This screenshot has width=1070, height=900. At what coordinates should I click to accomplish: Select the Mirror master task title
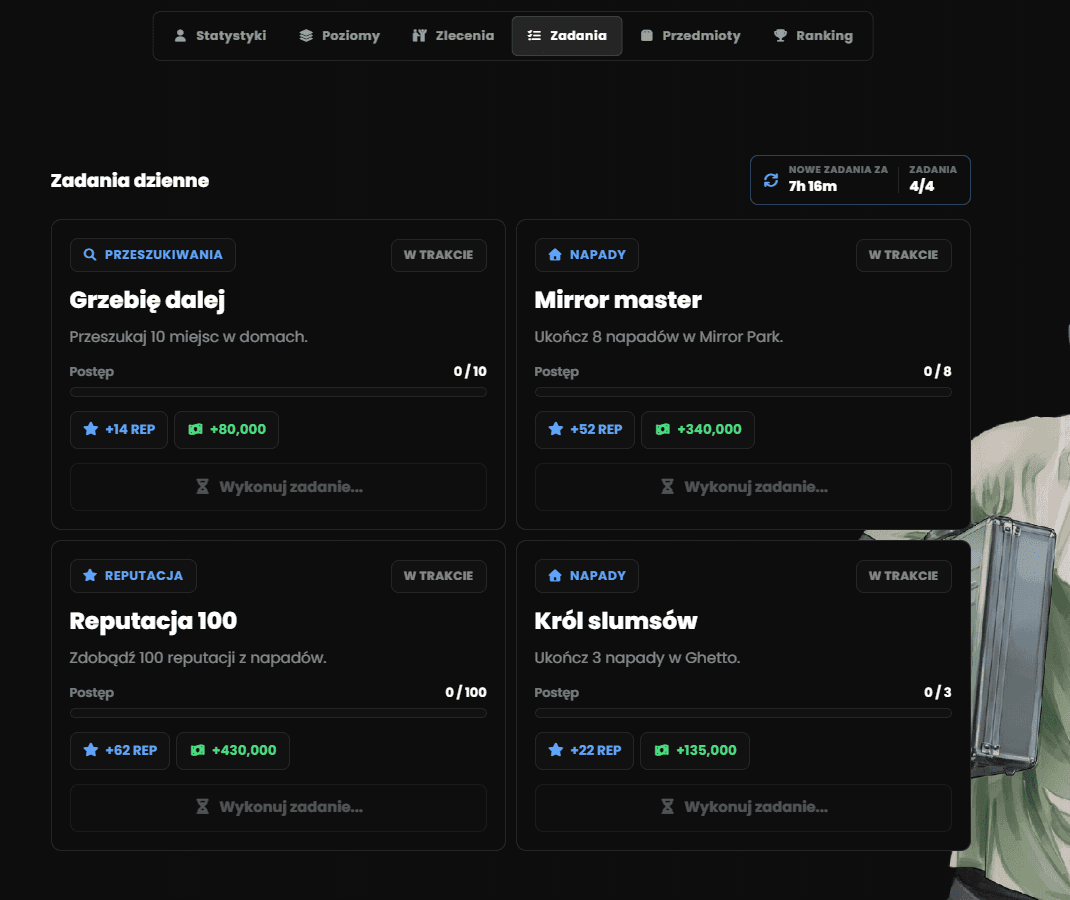click(618, 300)
